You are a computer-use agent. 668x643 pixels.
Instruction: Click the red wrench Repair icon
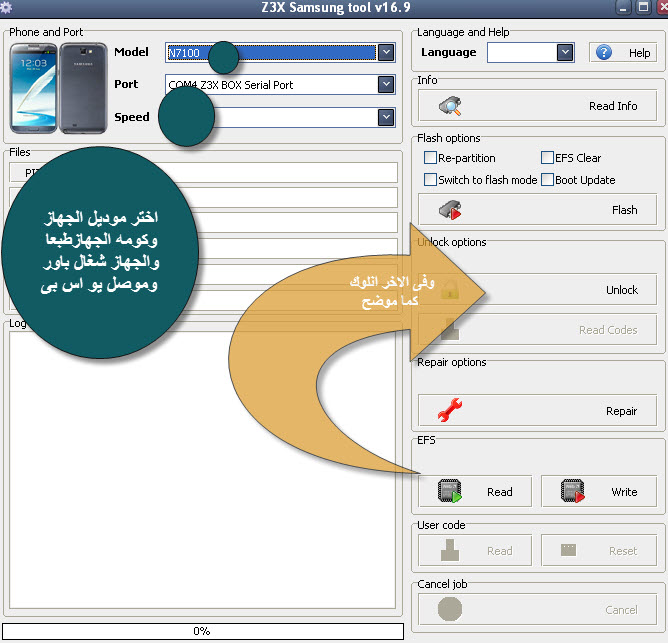(x=450, y=410)
